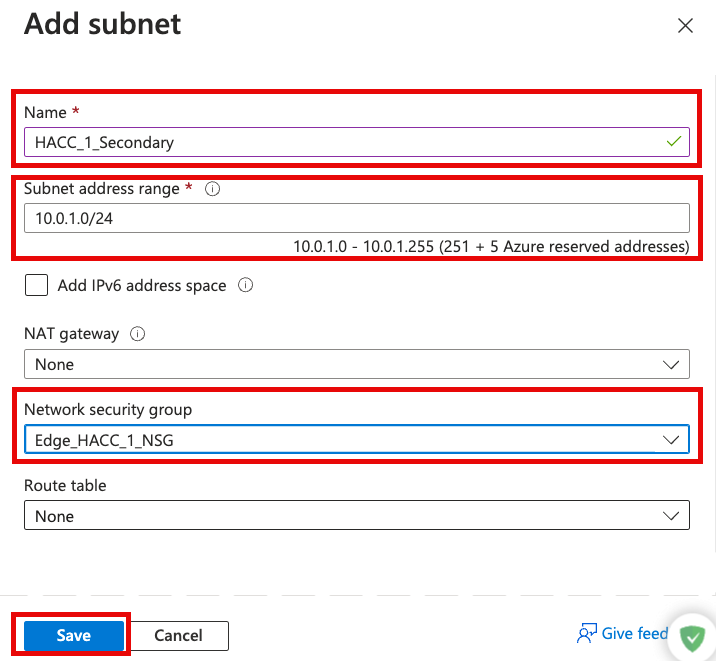Cancel adding the subnet
The height and width of the screenshot is (661, 716).
click(179, 635)
